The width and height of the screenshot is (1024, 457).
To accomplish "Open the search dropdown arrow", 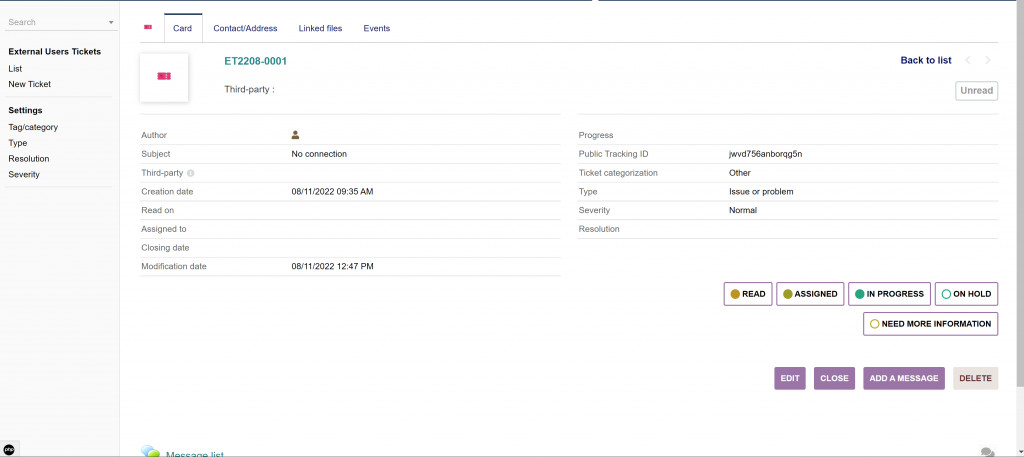I will point(111,23).
